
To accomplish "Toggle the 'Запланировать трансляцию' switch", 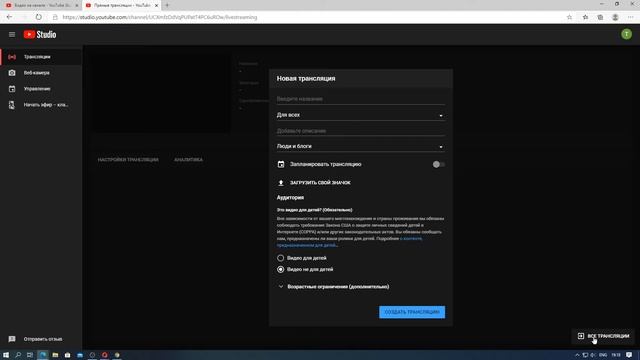I will point(439,164).
